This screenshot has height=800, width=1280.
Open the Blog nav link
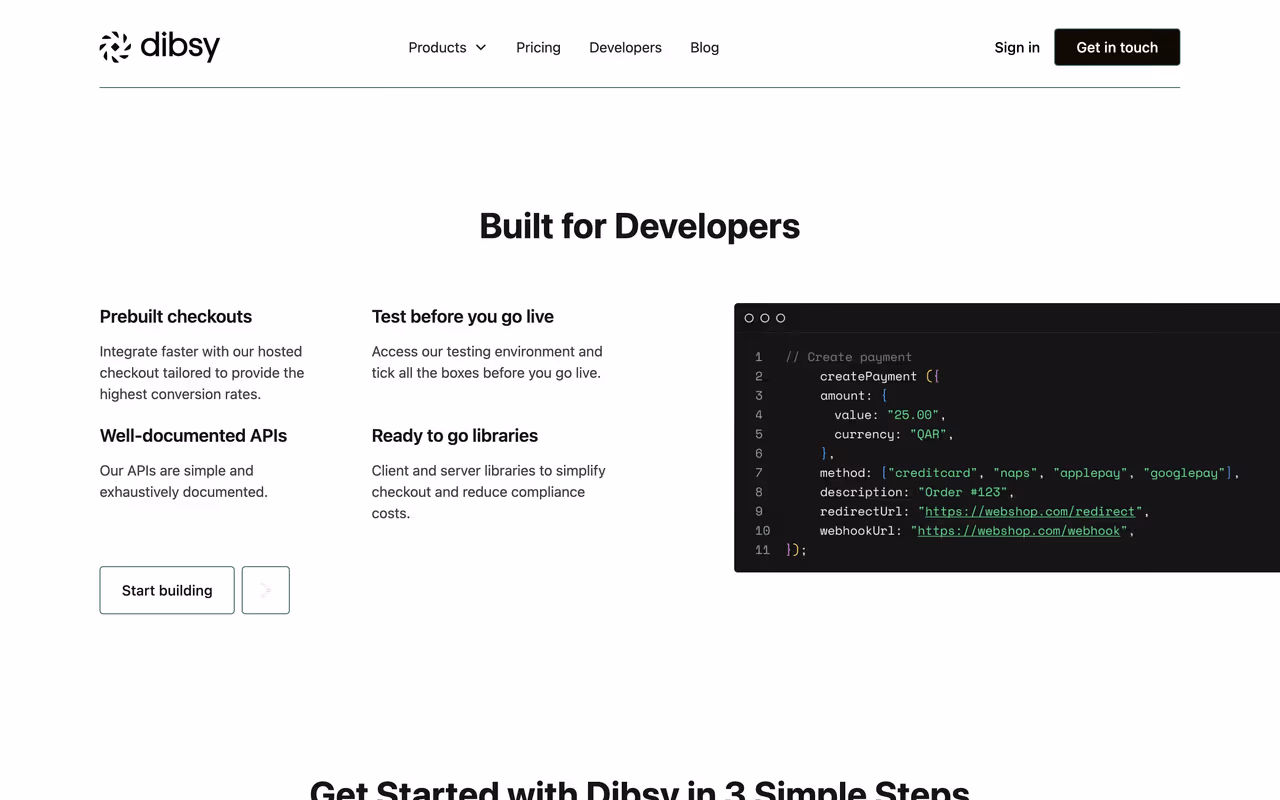coord(704,47)
